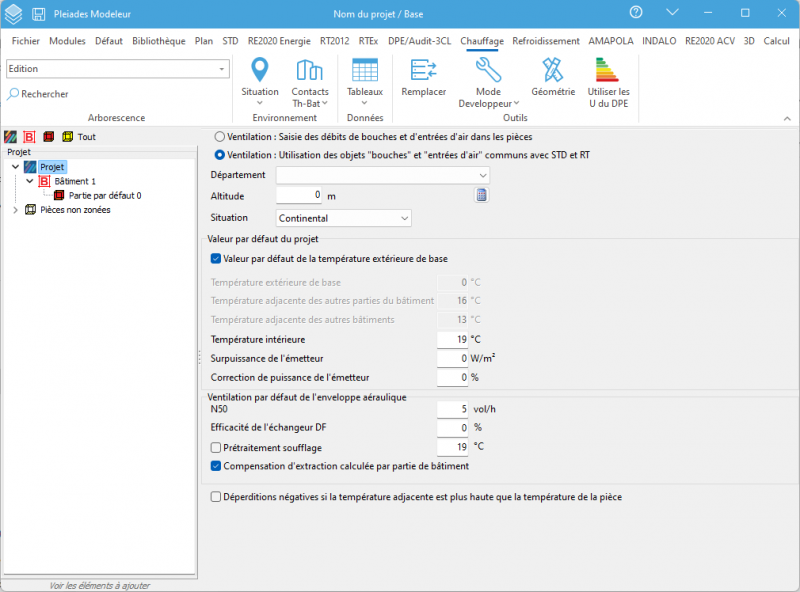Switch to the RE2020 Energie tab
The image size is (800, 592).
click(x=279, y=41)
